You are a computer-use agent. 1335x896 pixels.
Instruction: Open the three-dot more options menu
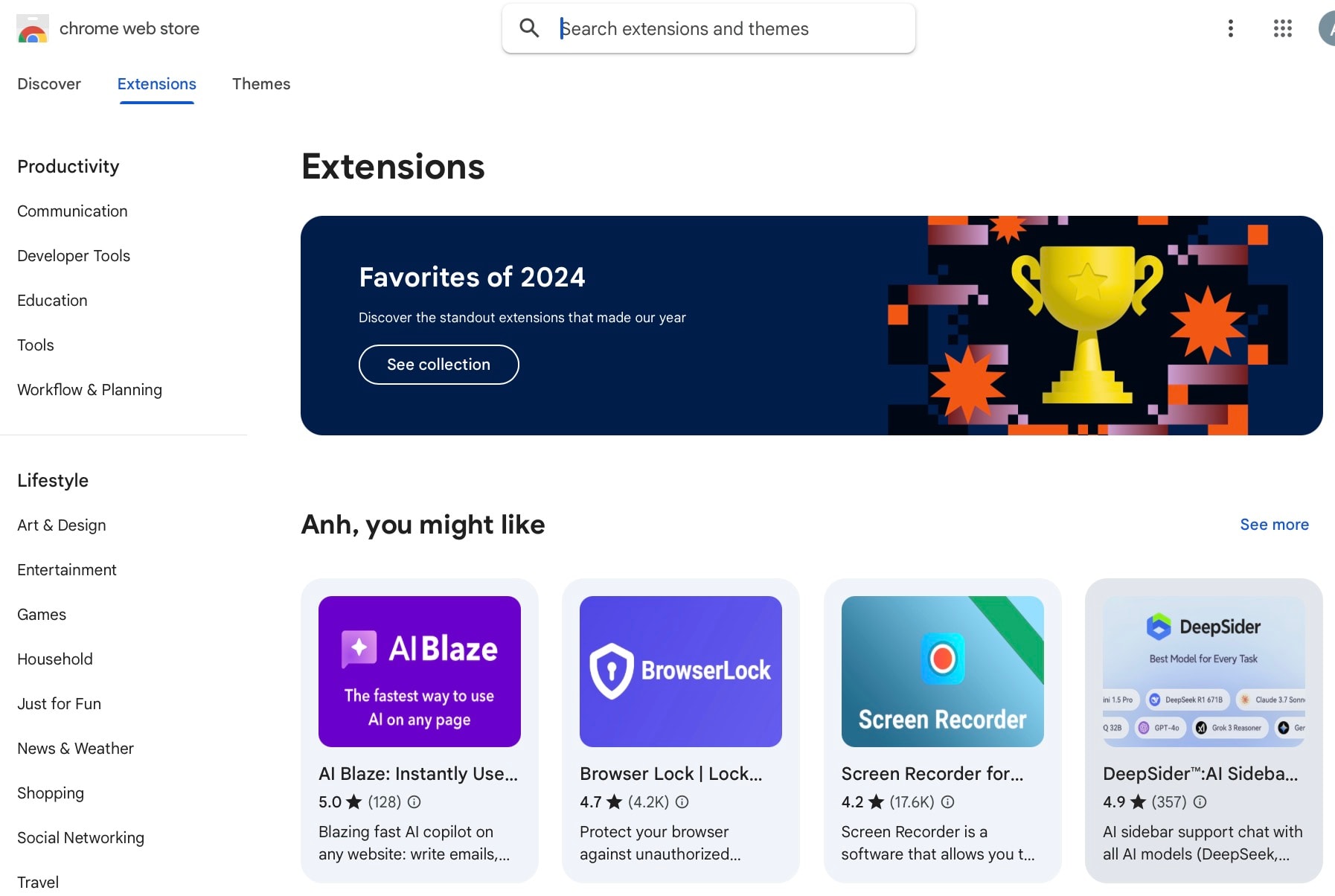[1231, 28]
